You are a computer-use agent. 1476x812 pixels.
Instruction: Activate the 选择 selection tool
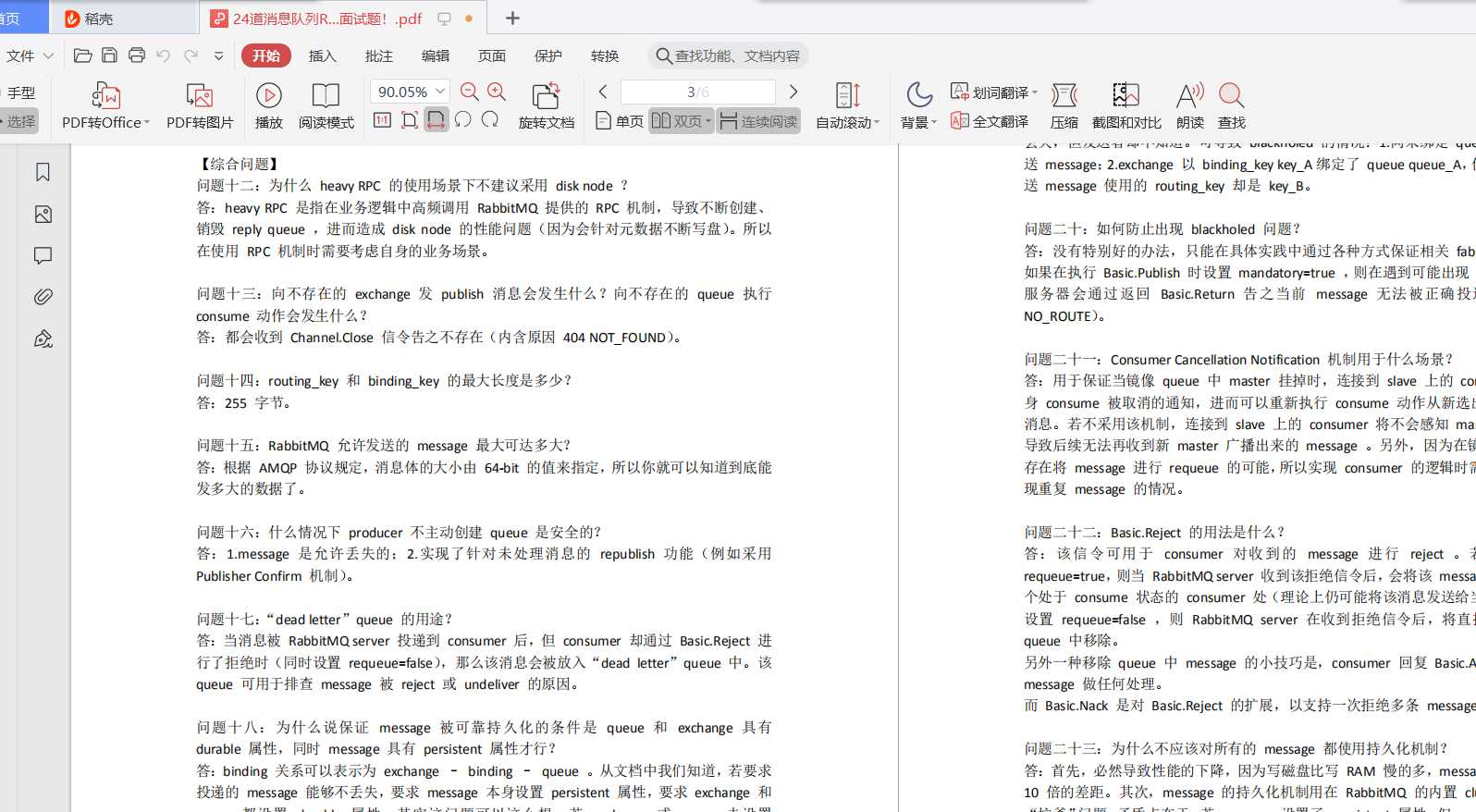pos(20,121)
